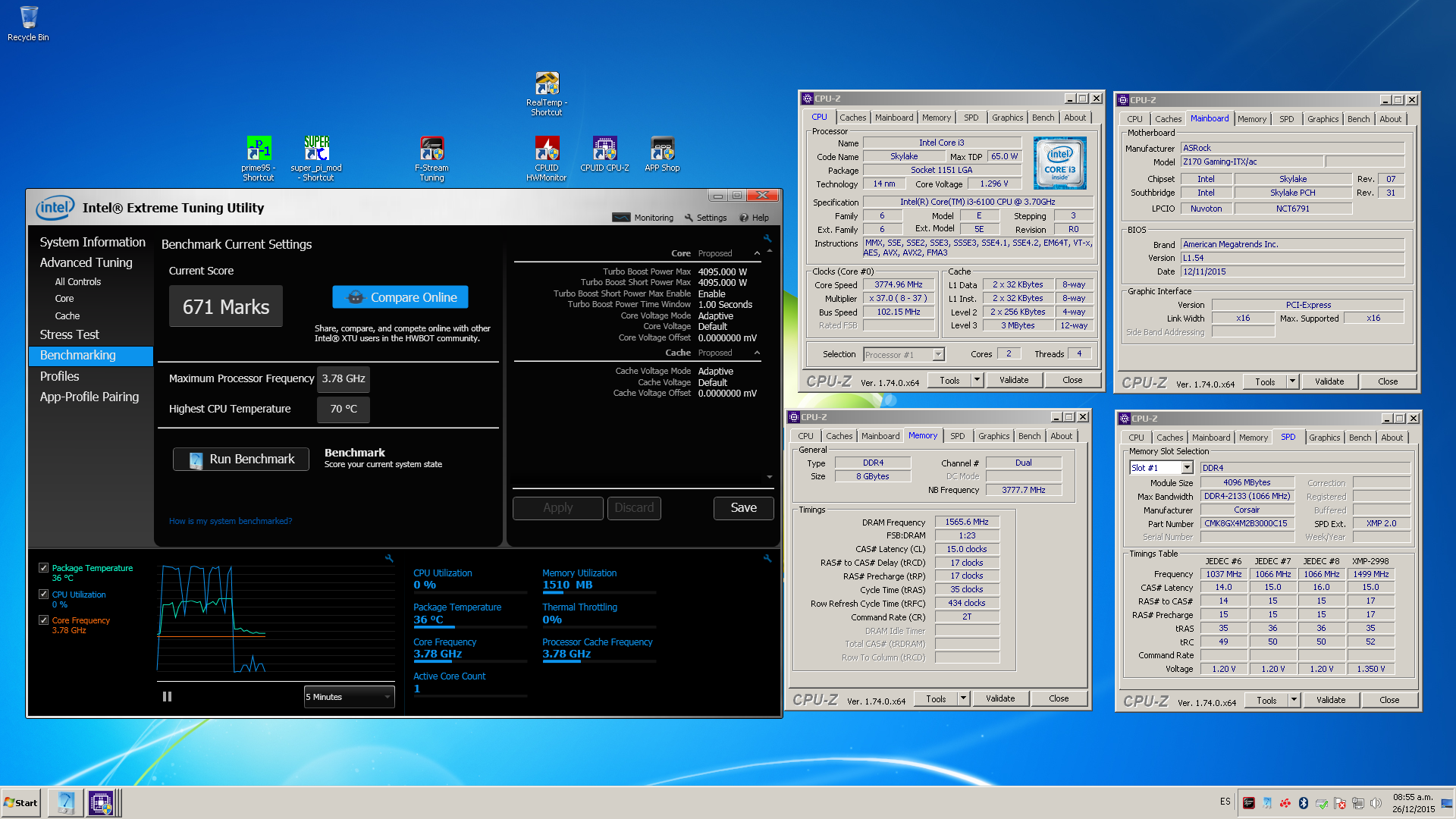Select All Controls under Advanced Tuning
1456x819 pixels.
pos(77,281)
